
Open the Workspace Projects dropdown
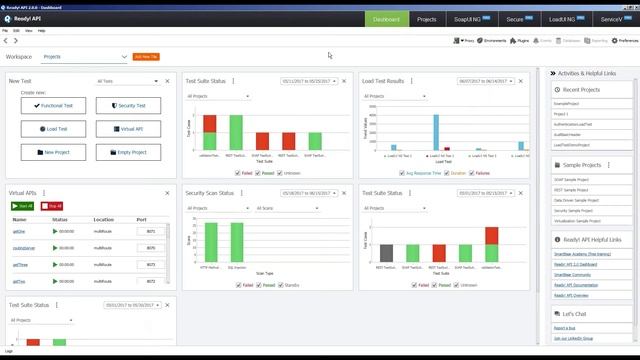point(85,57)
